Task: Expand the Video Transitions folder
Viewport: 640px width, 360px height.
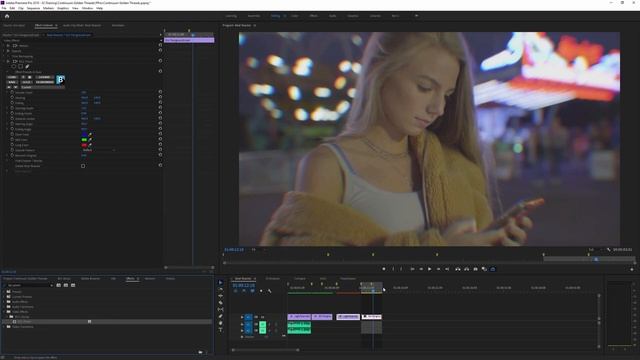Action: (4, 327)
